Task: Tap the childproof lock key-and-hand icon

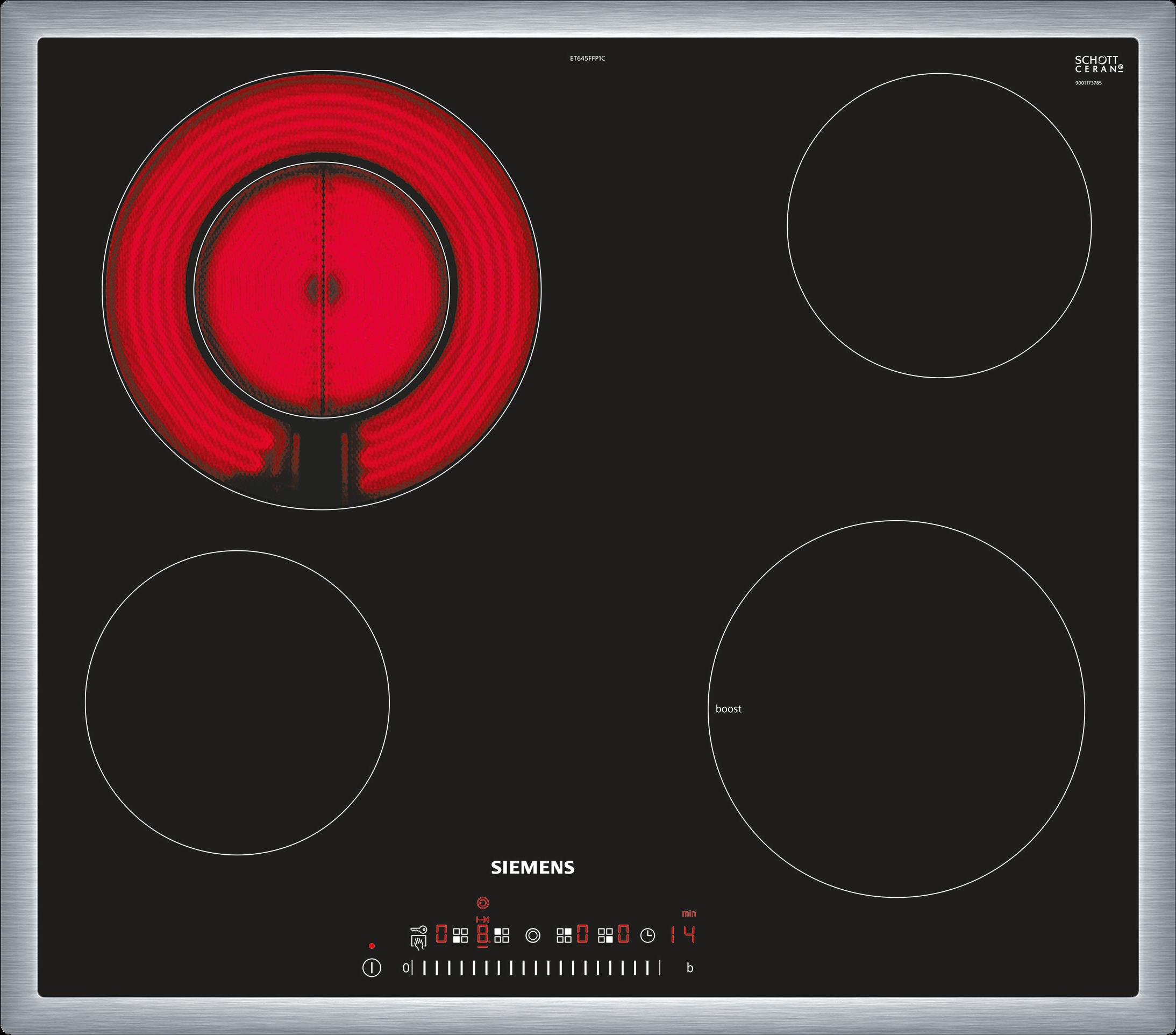Action: click(419, 937)
